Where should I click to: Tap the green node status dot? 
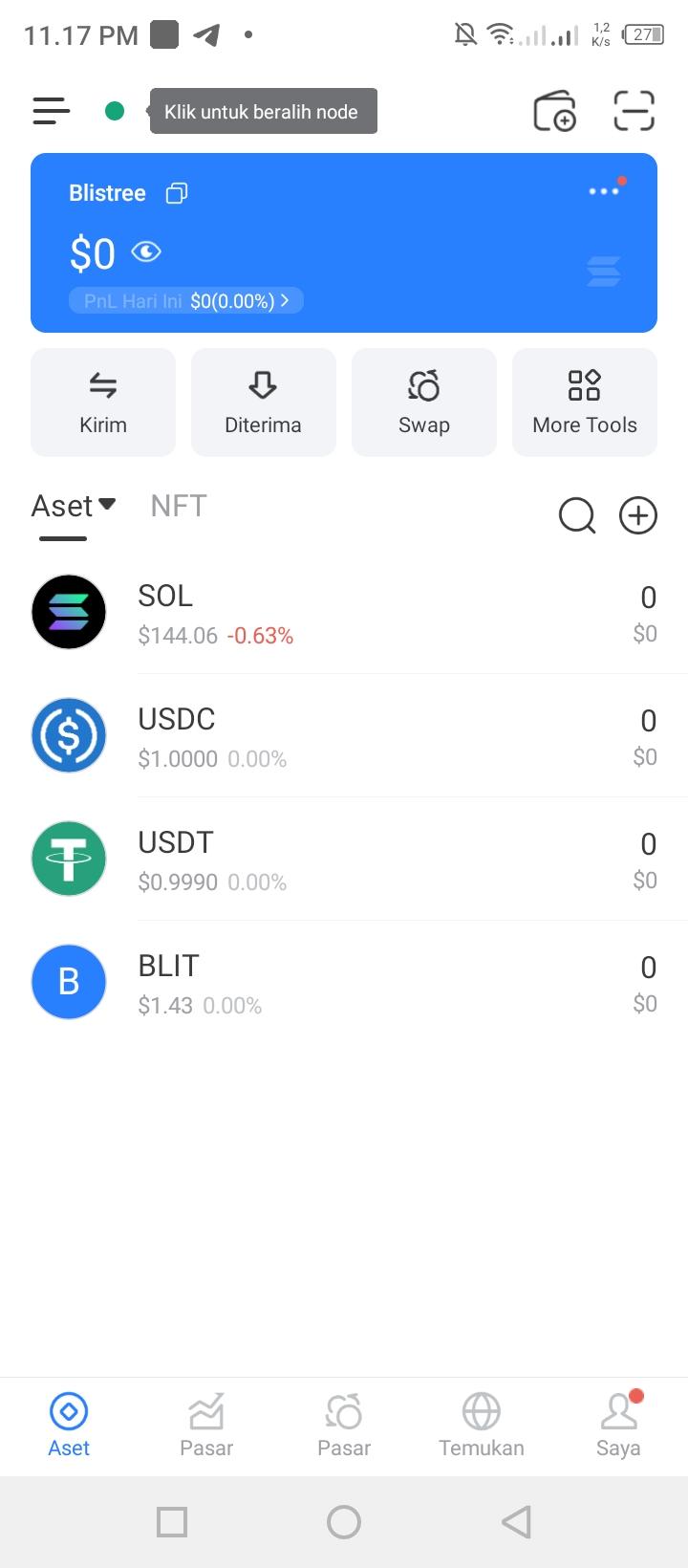pyautogui.click(x=115, y=111)
